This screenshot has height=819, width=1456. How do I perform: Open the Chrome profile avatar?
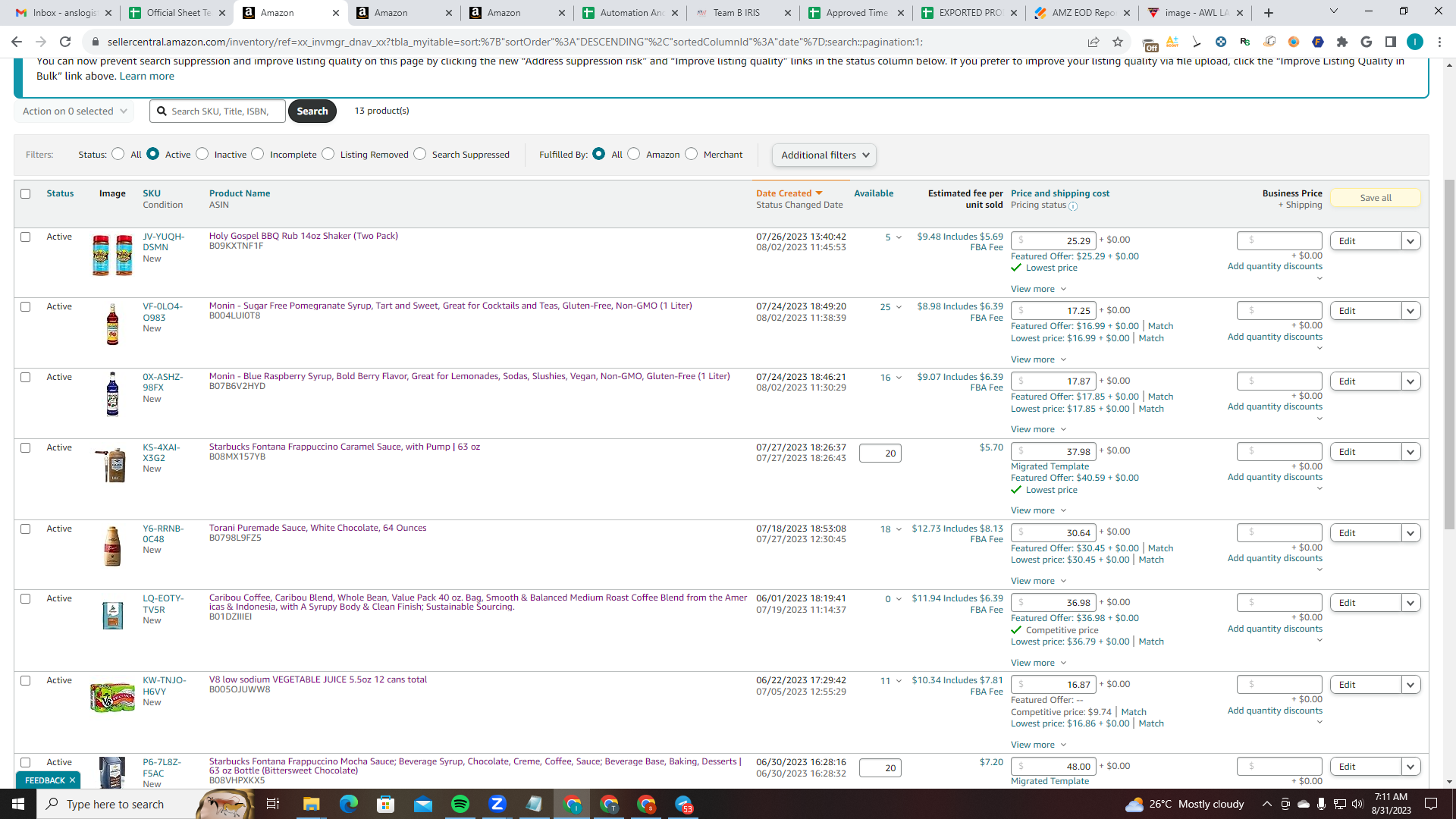tap(1415, 42)
